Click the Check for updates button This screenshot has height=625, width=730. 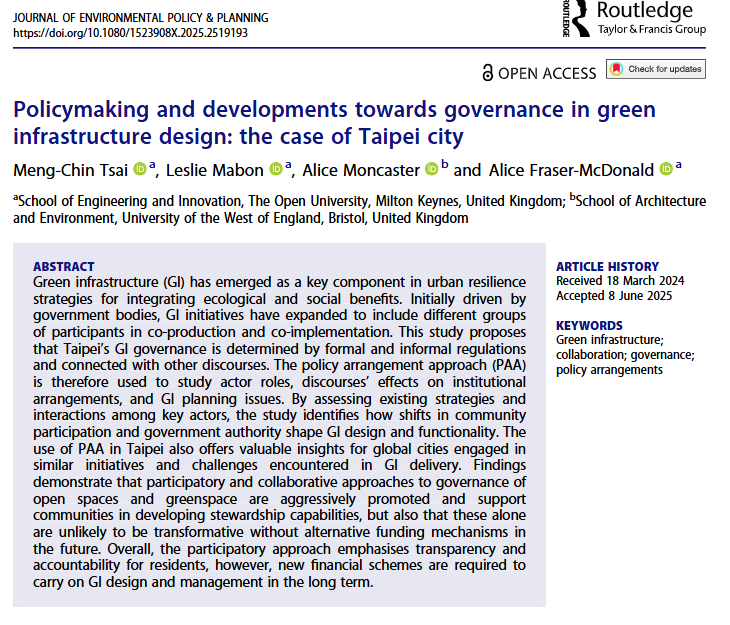(x=656, y=69)
